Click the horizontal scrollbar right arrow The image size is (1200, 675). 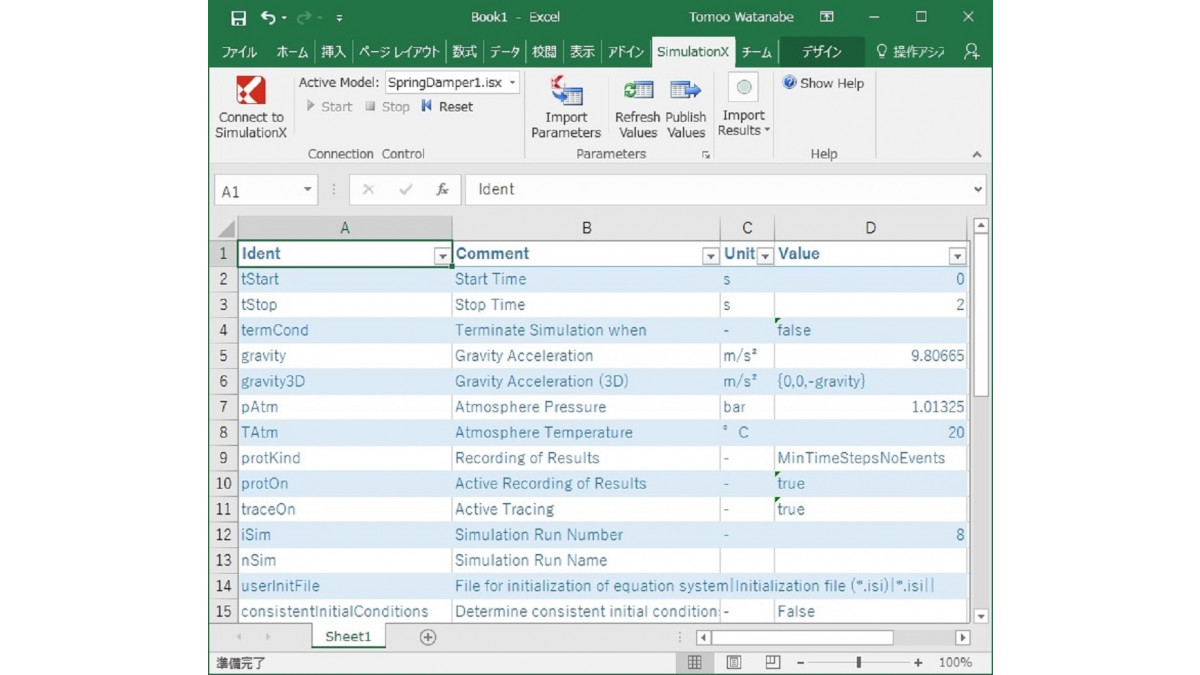962,637
